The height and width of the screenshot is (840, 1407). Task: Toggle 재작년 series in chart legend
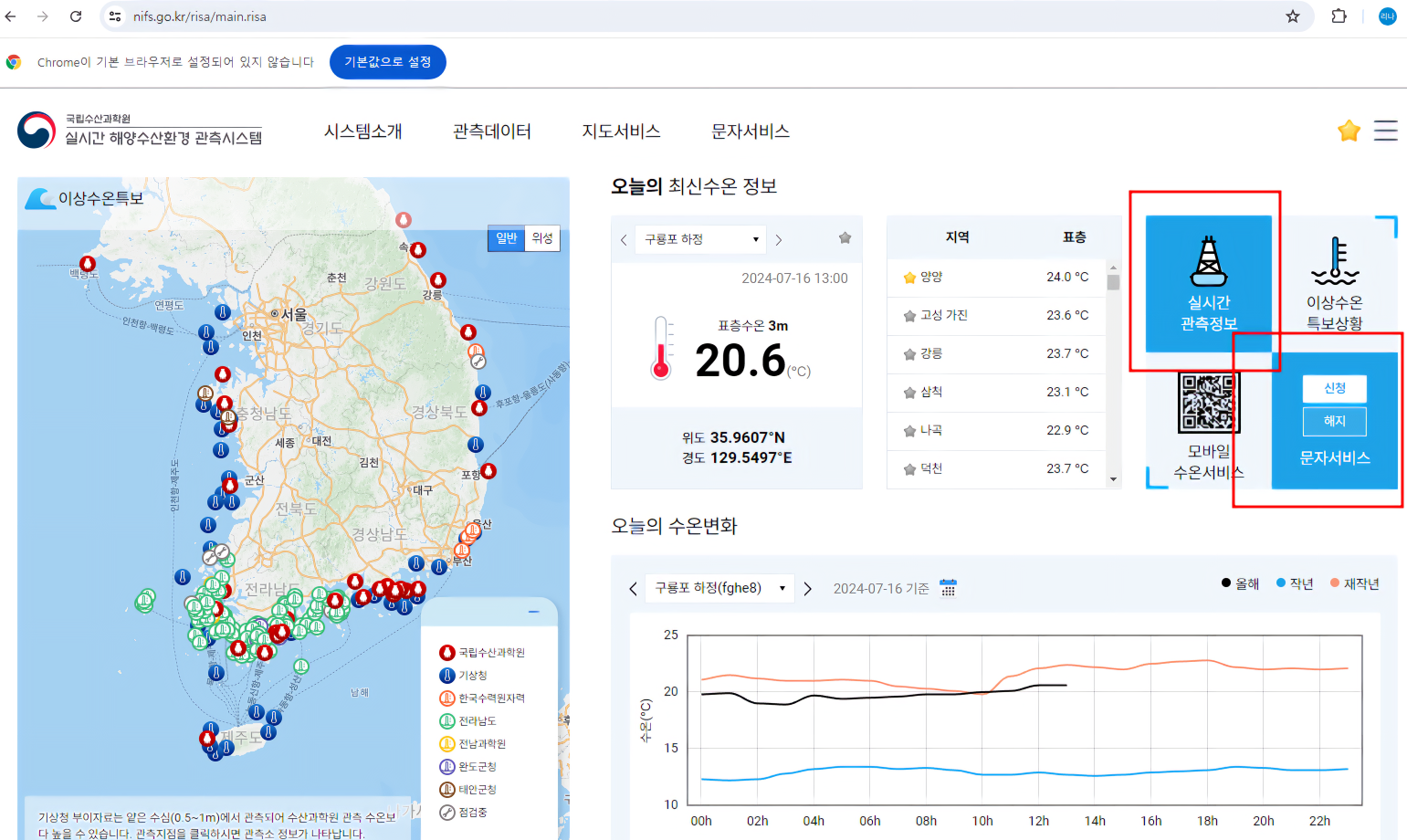click(1355, 583)
